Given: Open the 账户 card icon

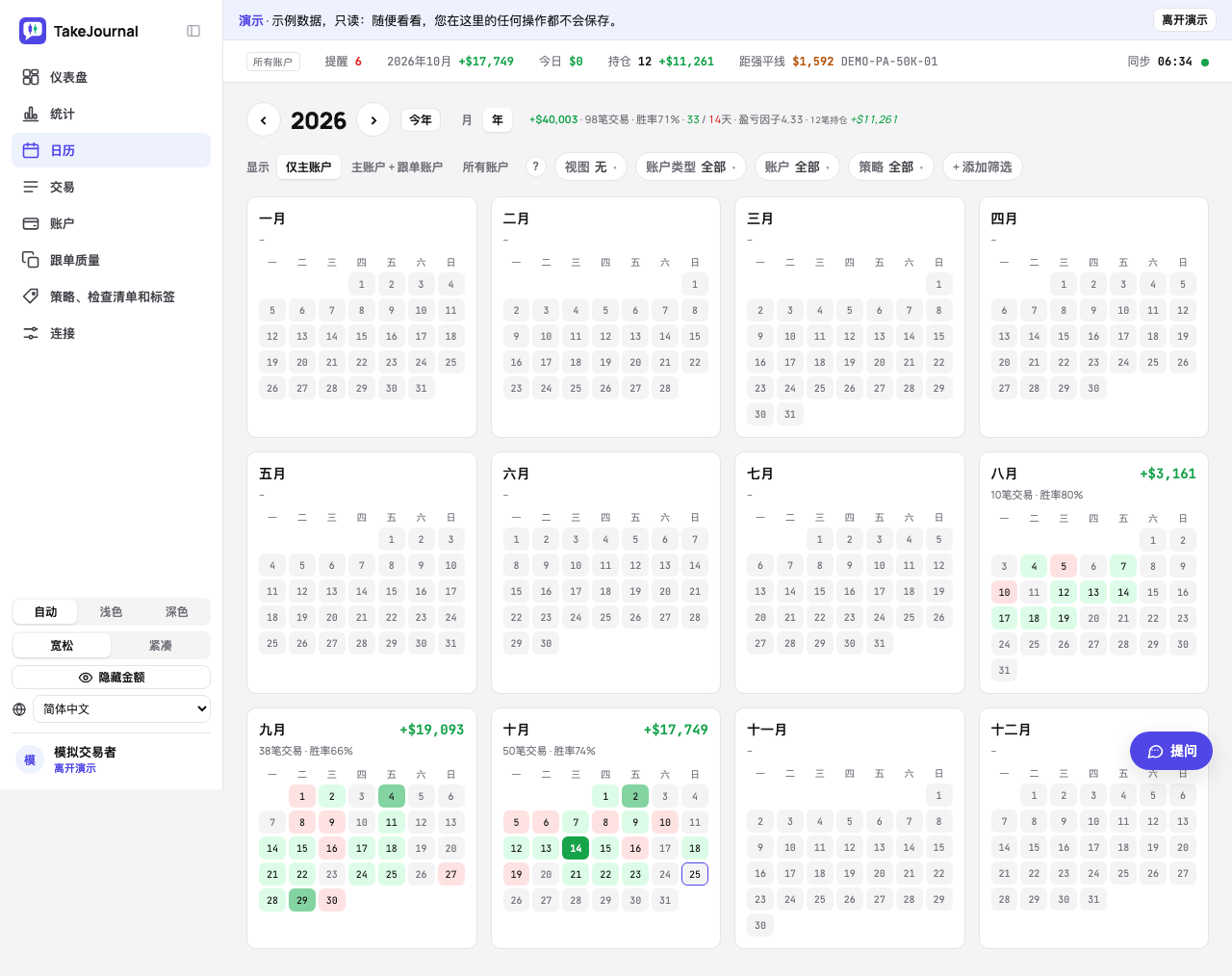Looking at the screenshot, I should pyautogui.click(x=31, y=223).
